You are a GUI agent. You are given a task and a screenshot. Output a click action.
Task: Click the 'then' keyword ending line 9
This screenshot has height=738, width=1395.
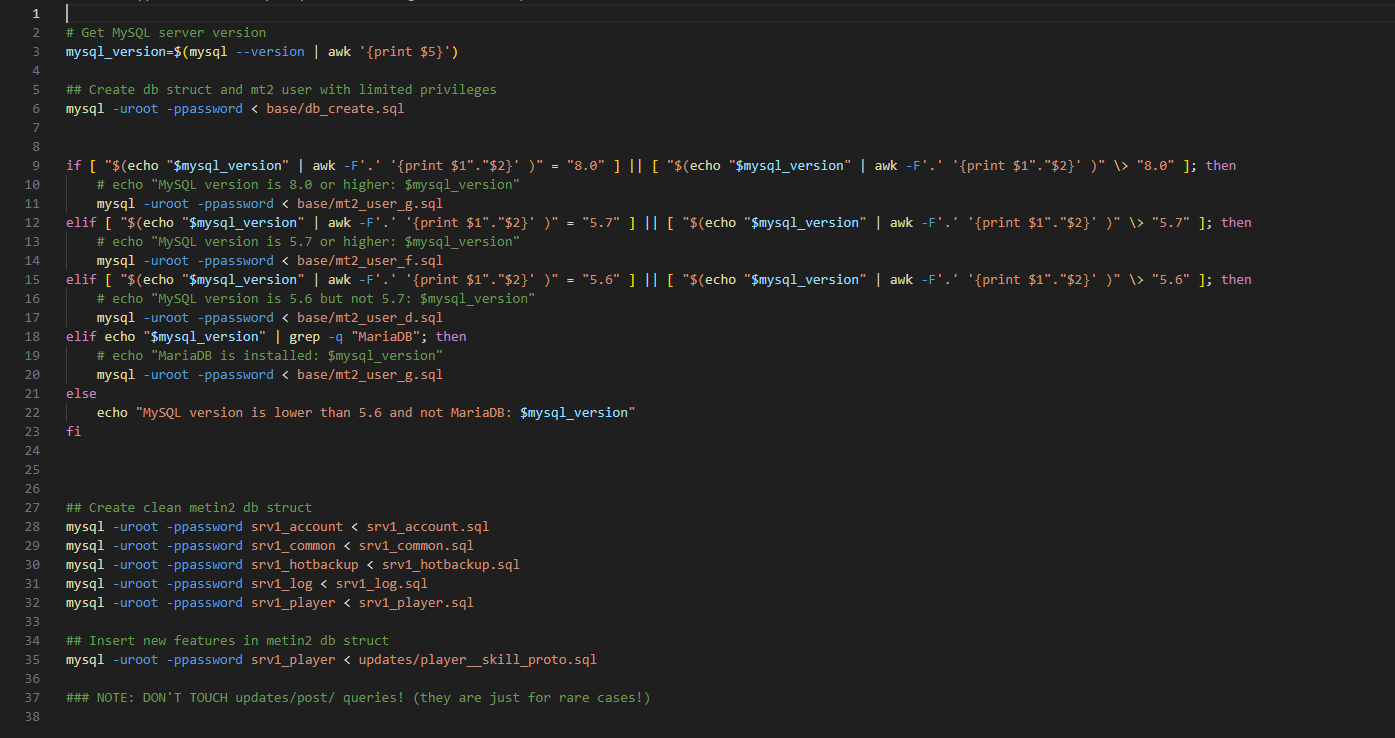point(1221,166)
